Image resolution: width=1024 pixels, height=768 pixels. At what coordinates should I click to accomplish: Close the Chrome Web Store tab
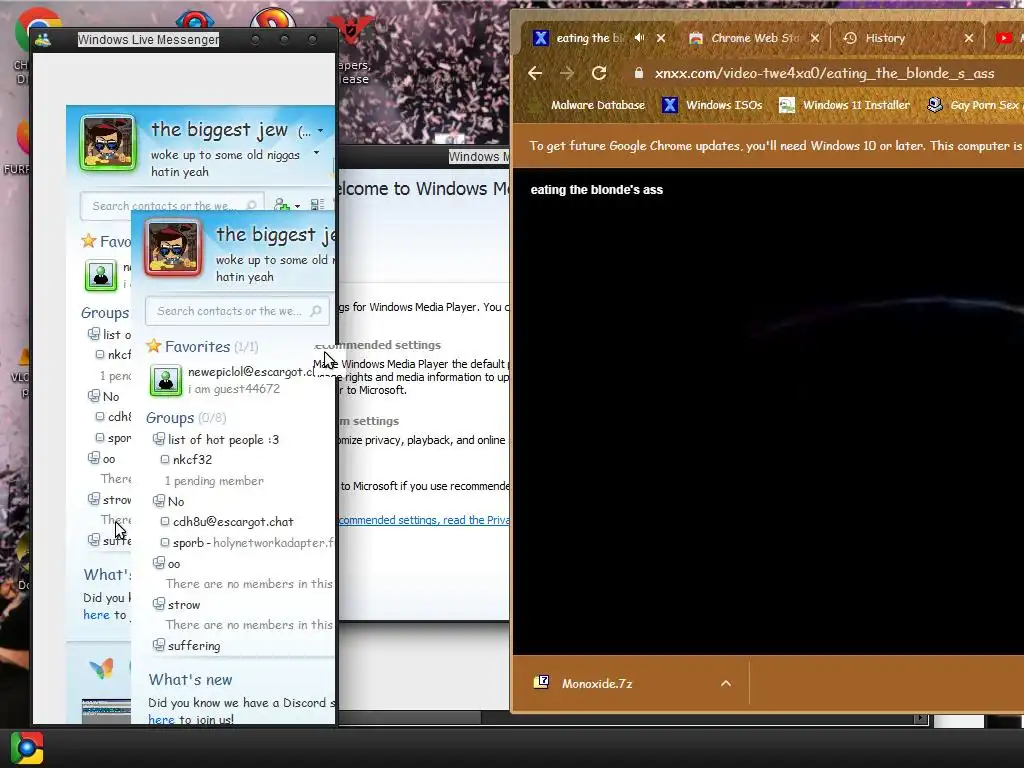(x=814, y=38)
